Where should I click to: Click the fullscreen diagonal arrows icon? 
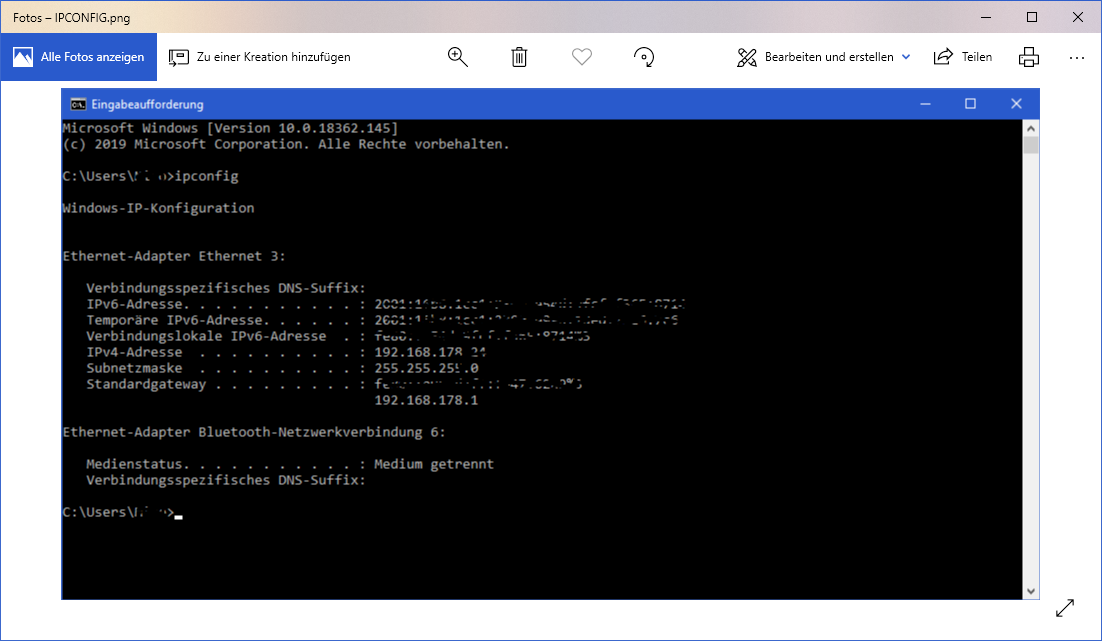[1065, 608]
